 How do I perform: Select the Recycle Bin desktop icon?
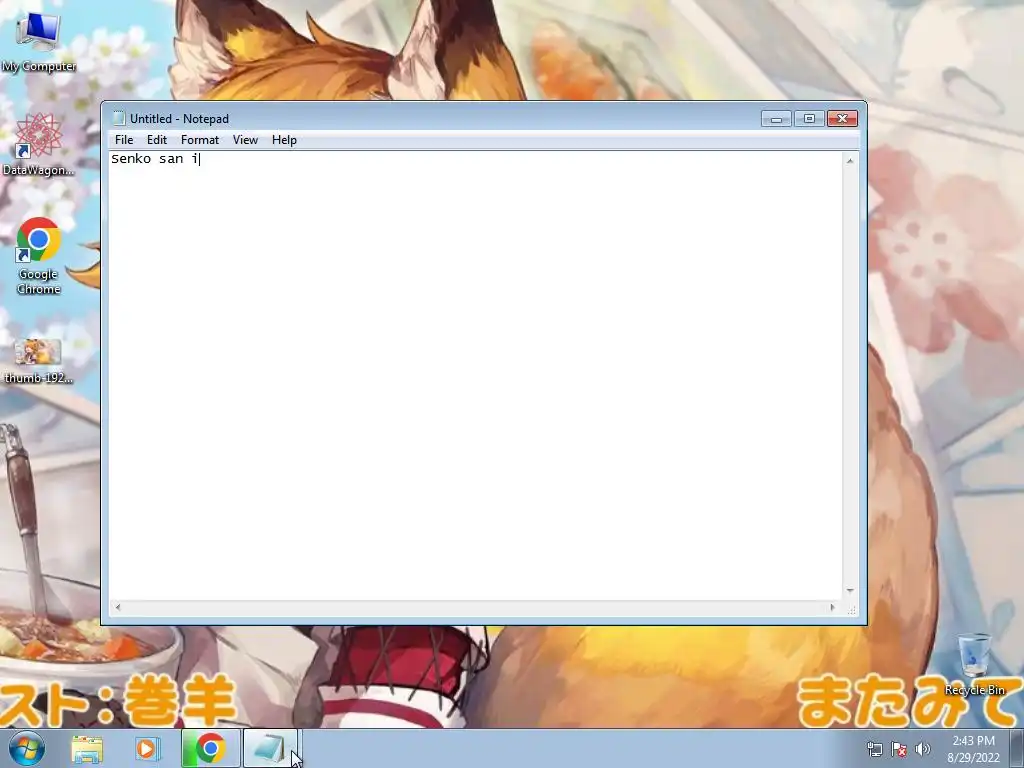point(974,664)
